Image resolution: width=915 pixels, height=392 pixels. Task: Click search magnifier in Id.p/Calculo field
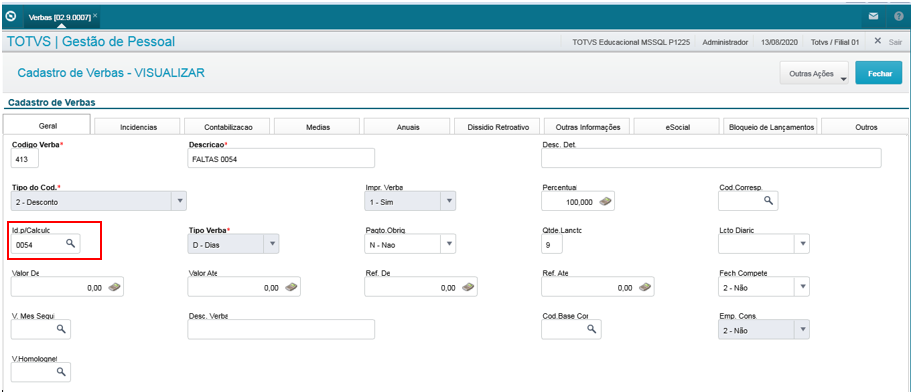click(x=70, y=244)
